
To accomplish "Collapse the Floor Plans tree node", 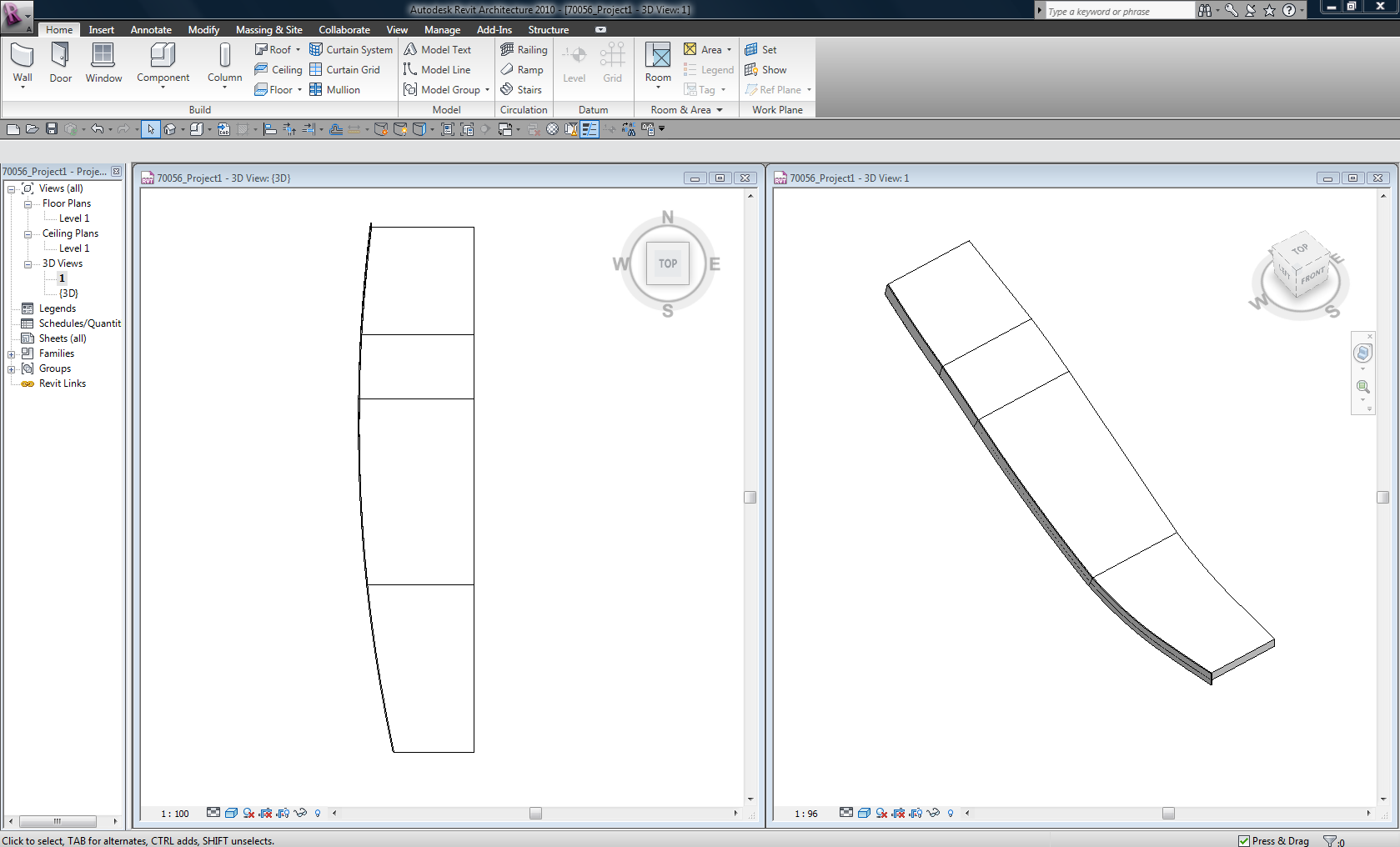I will coord(28,204).
